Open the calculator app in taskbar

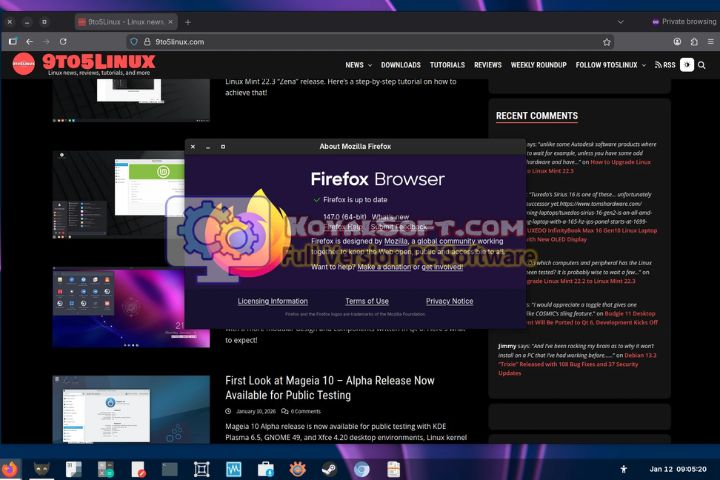click(x=106, y=469)
